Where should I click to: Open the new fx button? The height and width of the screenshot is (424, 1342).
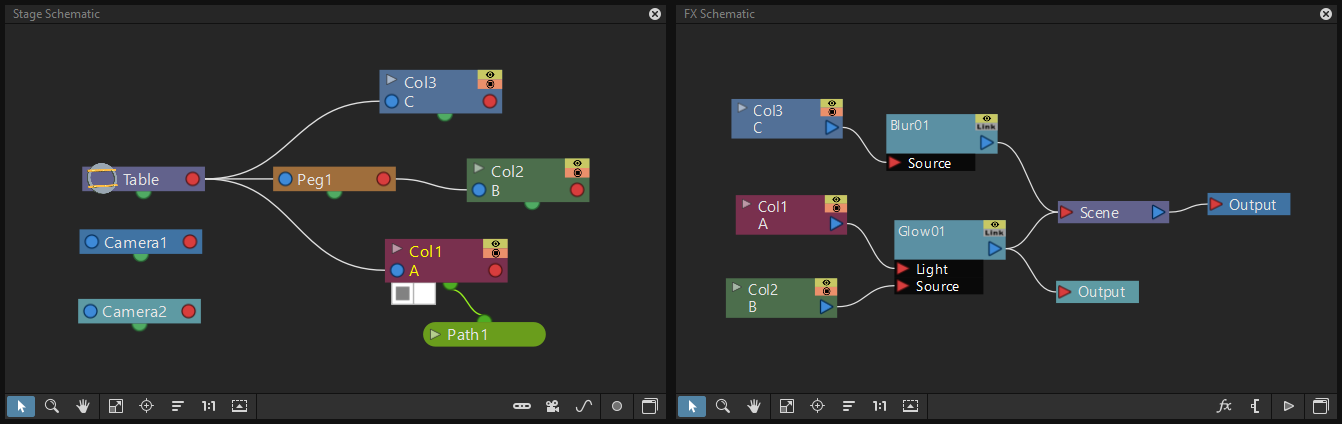point(1224,406)
